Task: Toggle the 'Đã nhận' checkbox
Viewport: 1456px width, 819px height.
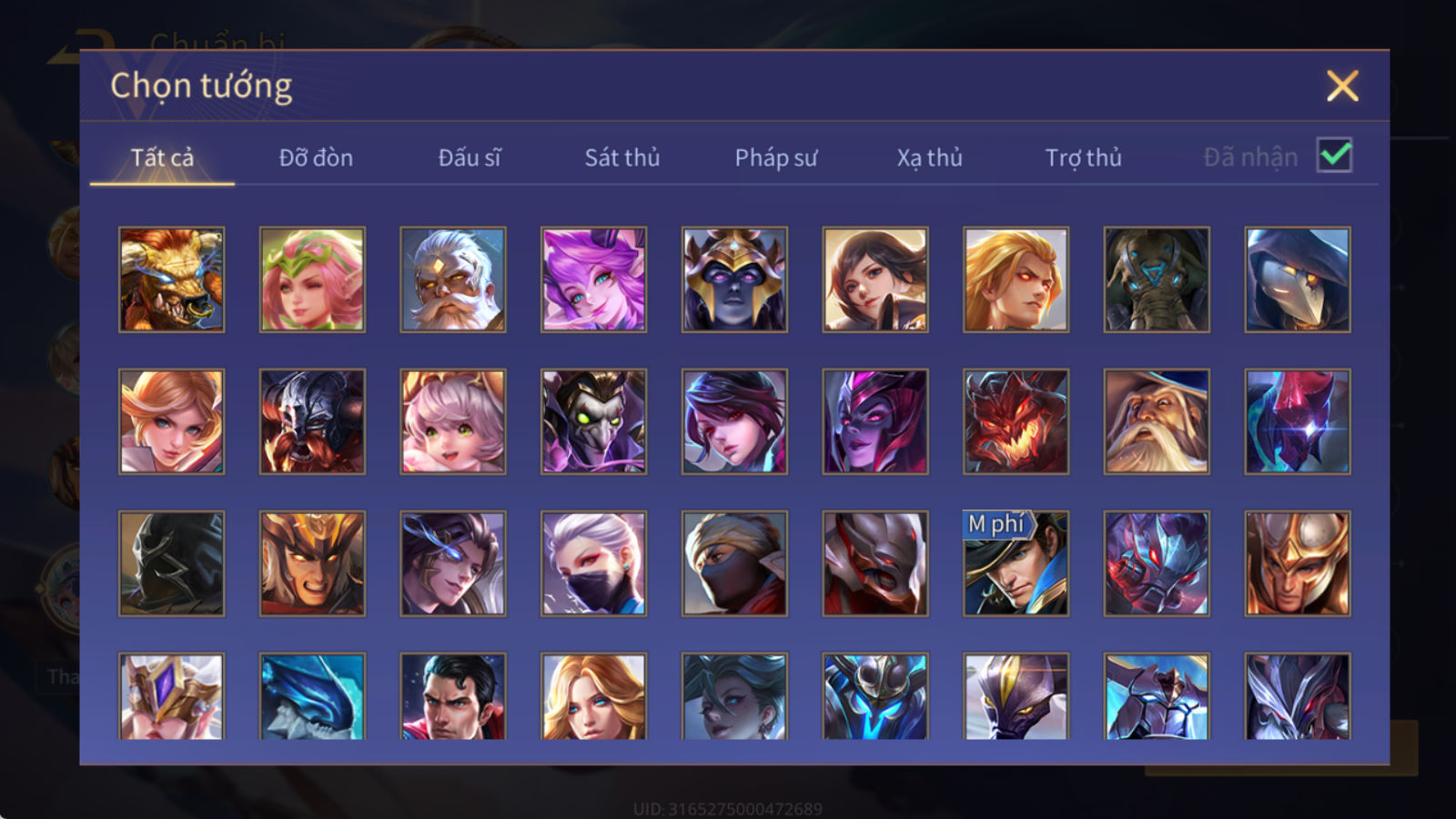Action: coord(1334,156)
